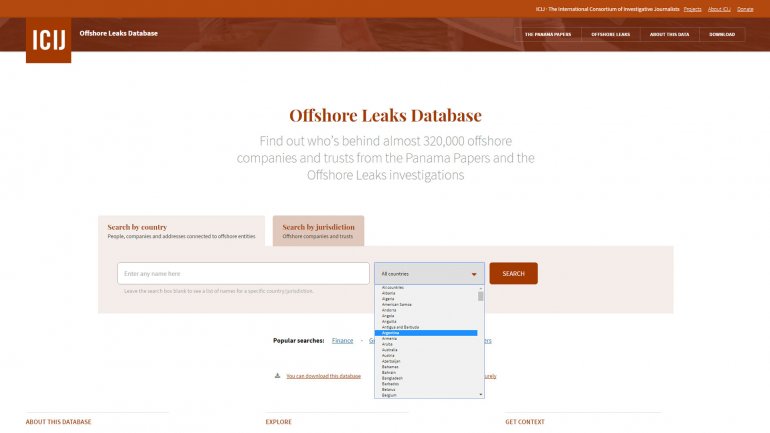The image size is (770, 433).
Task: Select Bahrain in the country list
Action: click(x=426, y=373)
